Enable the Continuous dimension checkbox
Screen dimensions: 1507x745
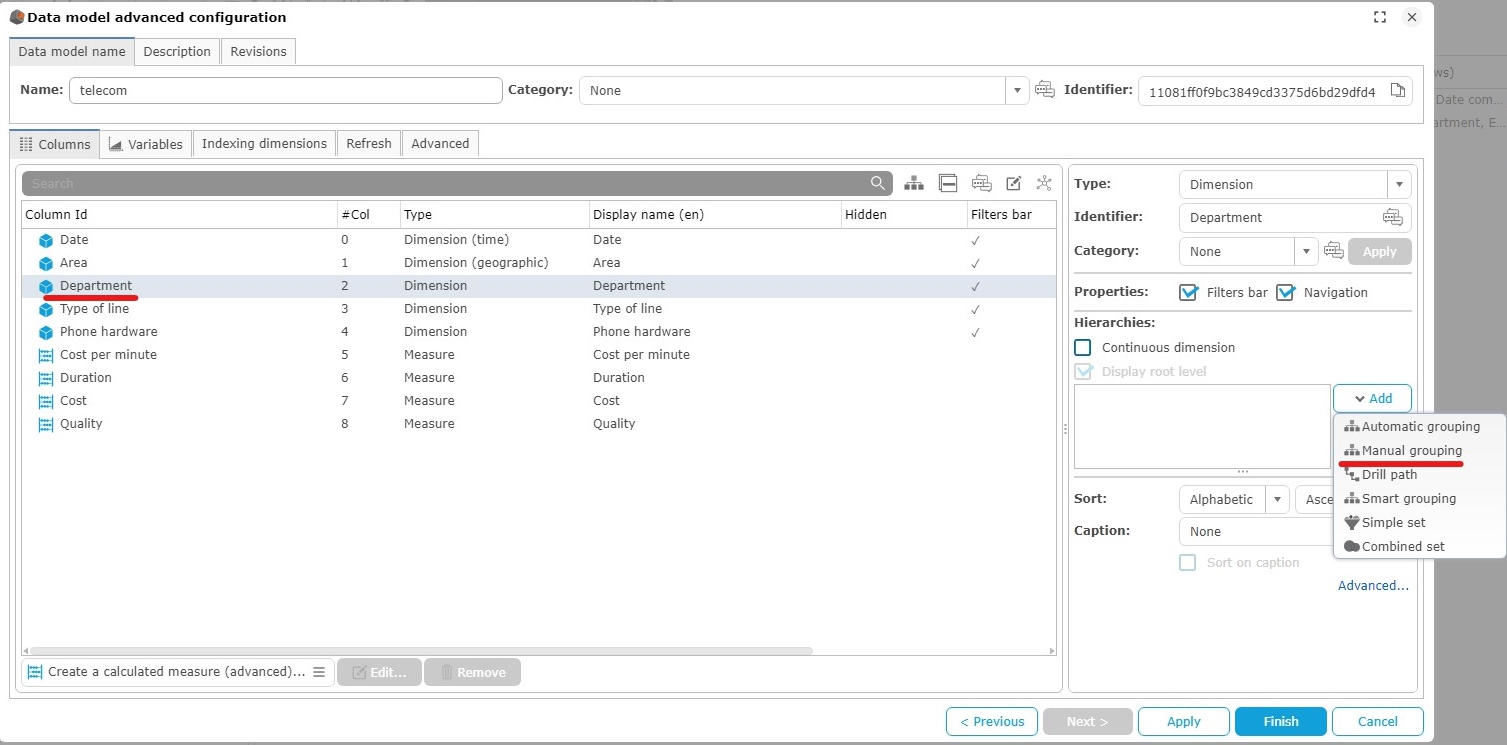tap(1082, 347)
